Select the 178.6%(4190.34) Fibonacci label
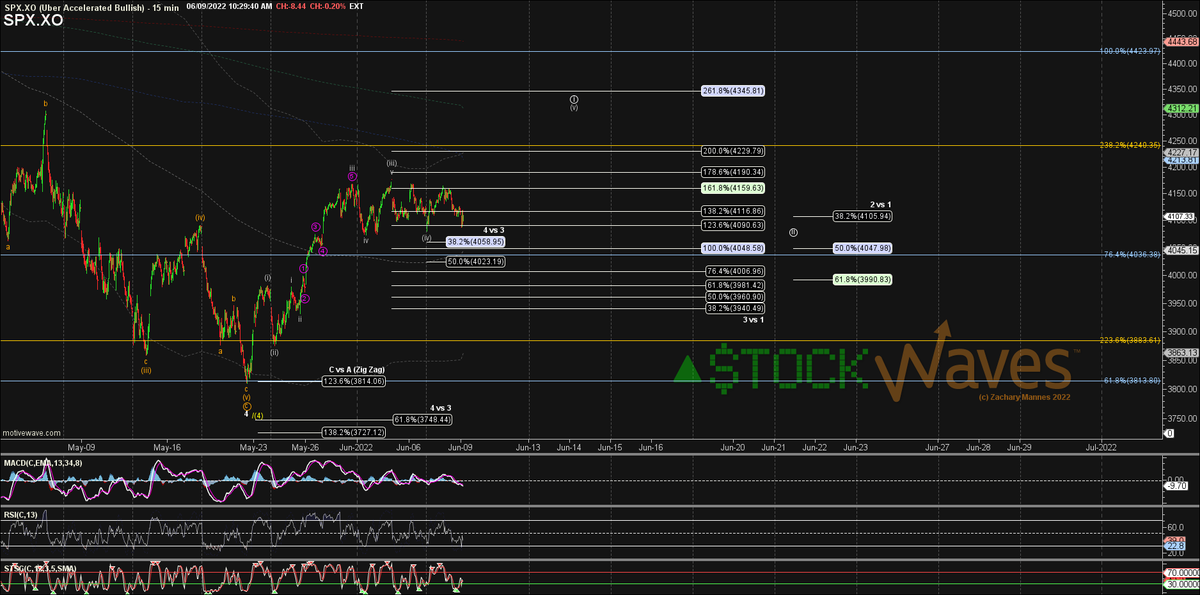This screenshot has width=1200, height=595. point(734,171)
